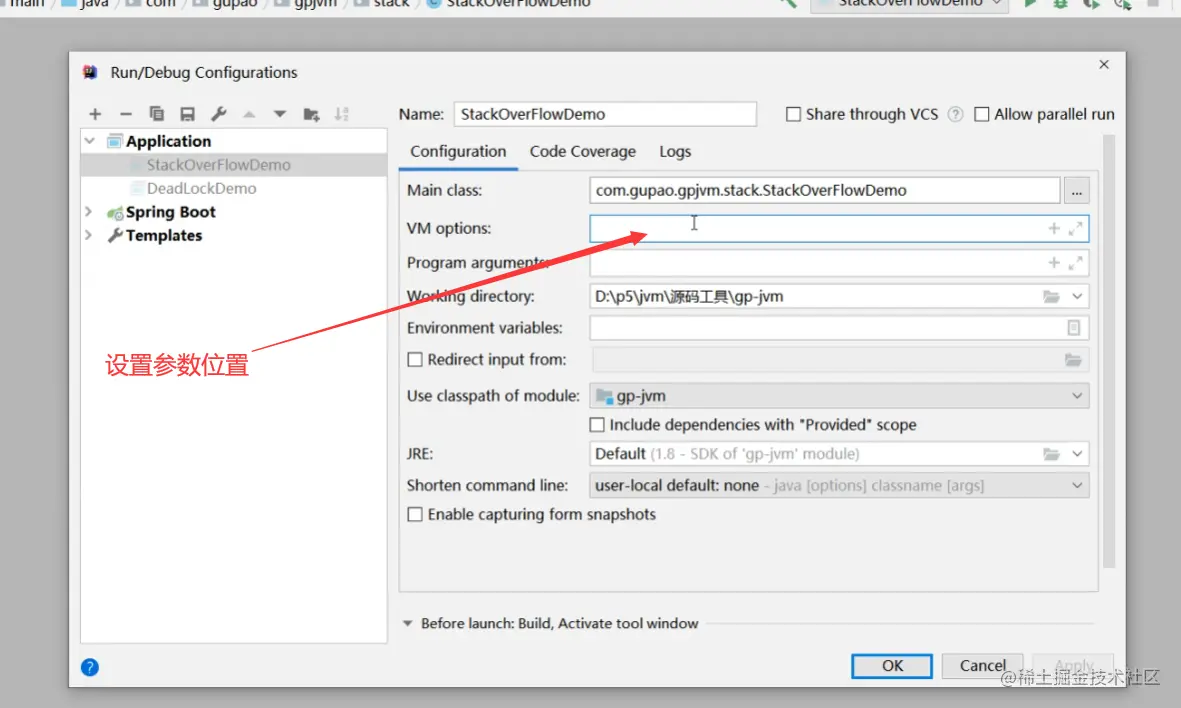Click gpjvm breadcrumb in IDE path bar
1181x708 pixels.
click(316, 4)
